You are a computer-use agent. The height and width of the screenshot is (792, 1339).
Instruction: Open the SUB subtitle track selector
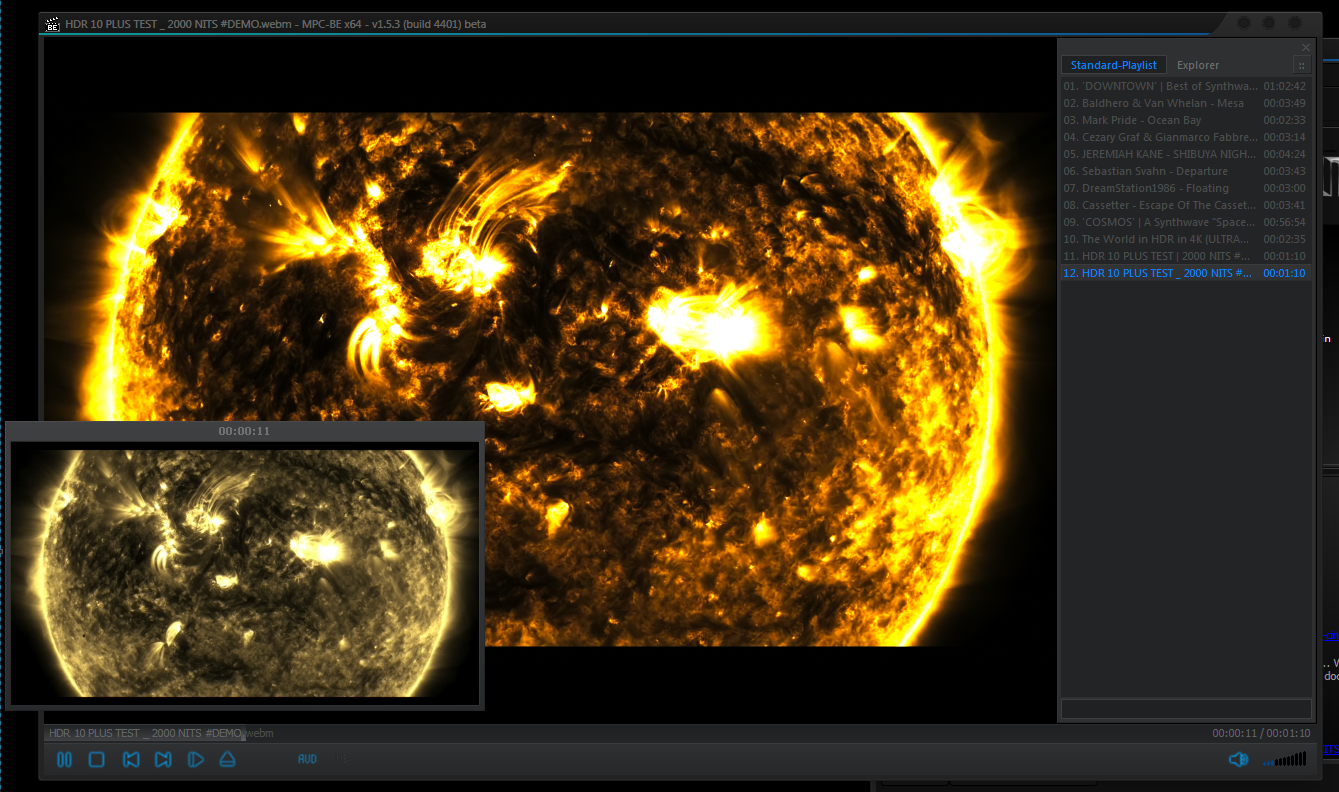click(x=341, y=760)
